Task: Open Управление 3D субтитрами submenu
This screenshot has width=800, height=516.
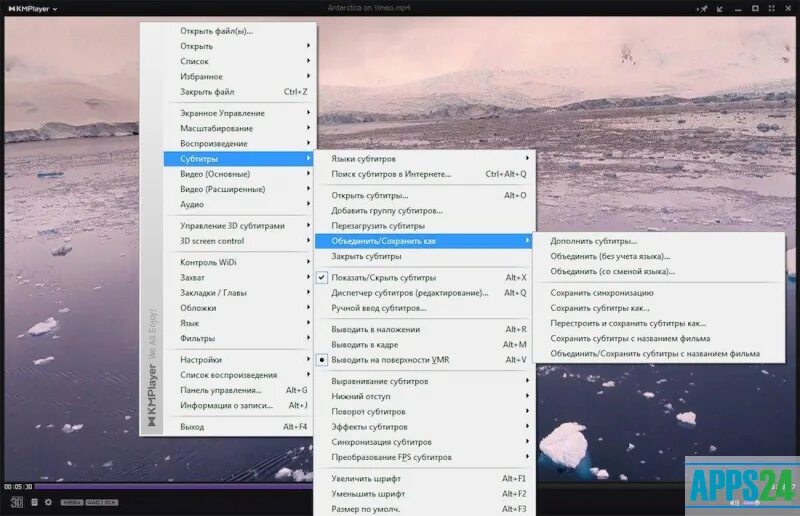Action: click(239, 226)
